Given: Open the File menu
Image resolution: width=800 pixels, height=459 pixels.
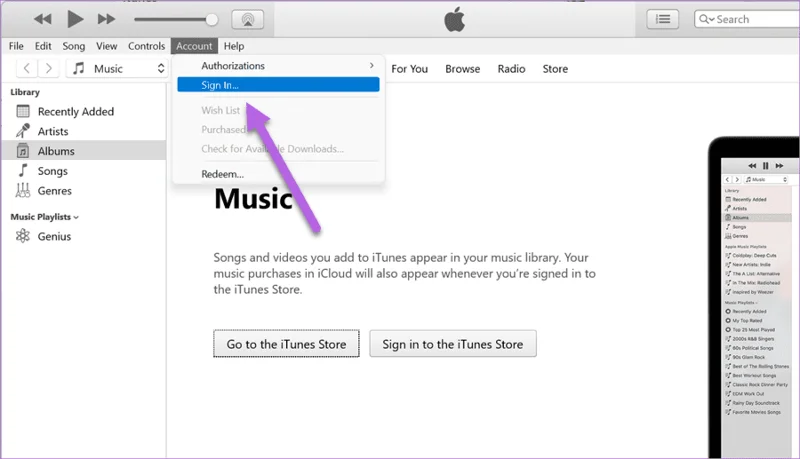Looking at the screenshot, I should pyautogui.click(x=16, y=46).
